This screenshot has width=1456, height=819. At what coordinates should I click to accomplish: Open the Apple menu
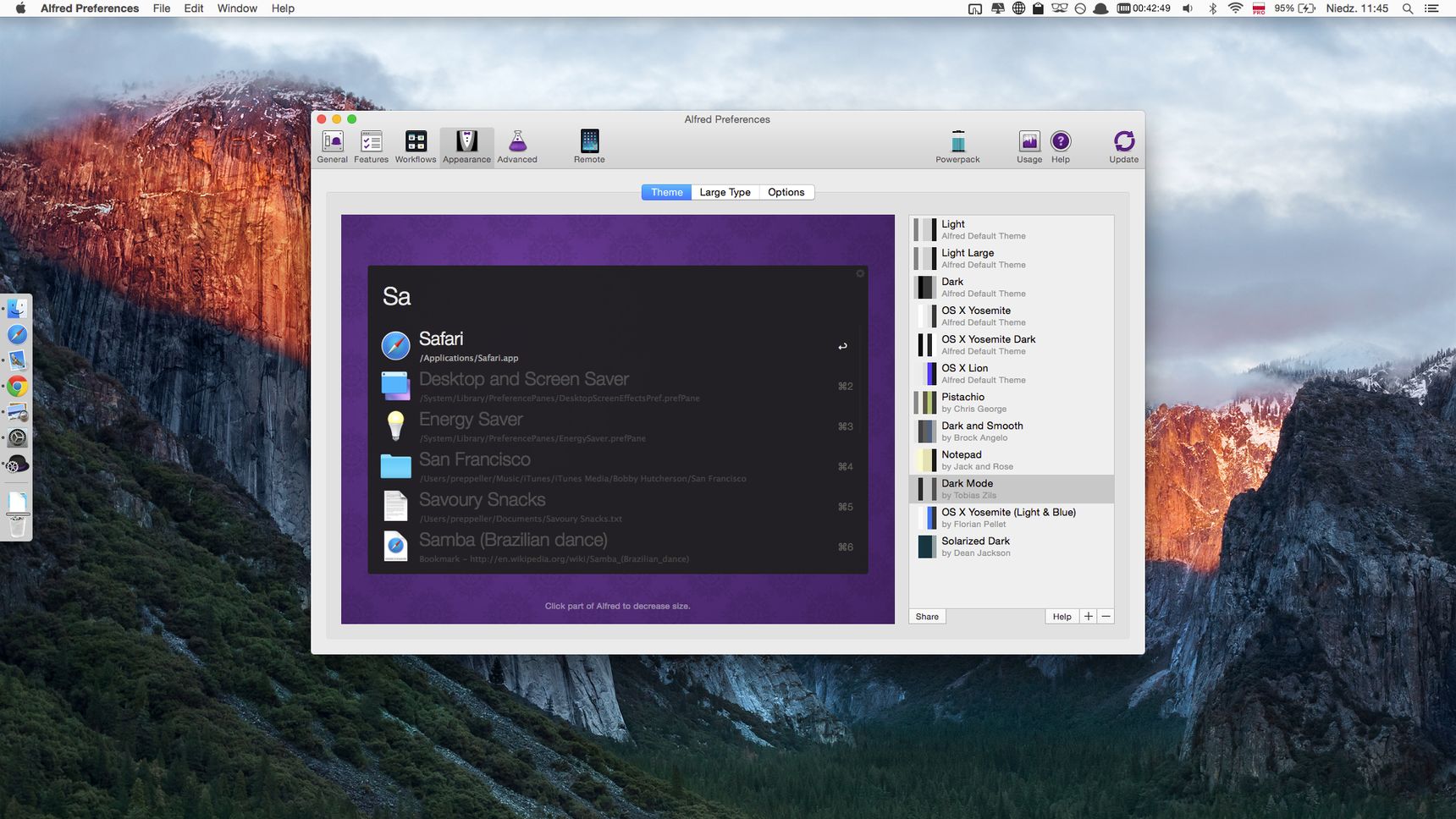point(21,8)
